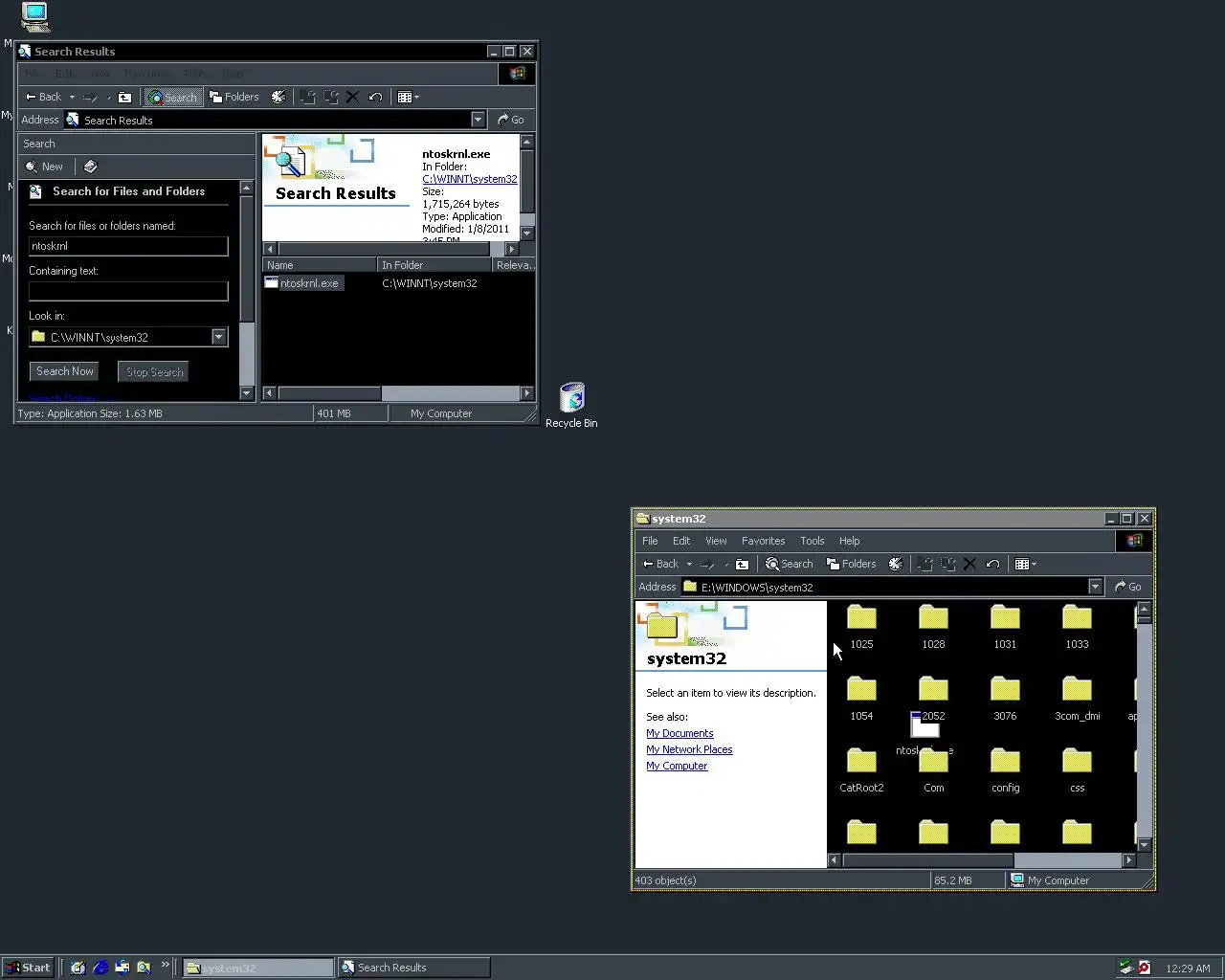This screenshot has width=1225, height=980.
Task: Click Up folder icon in system32 toolbar
Action: [x=742, y=564]
